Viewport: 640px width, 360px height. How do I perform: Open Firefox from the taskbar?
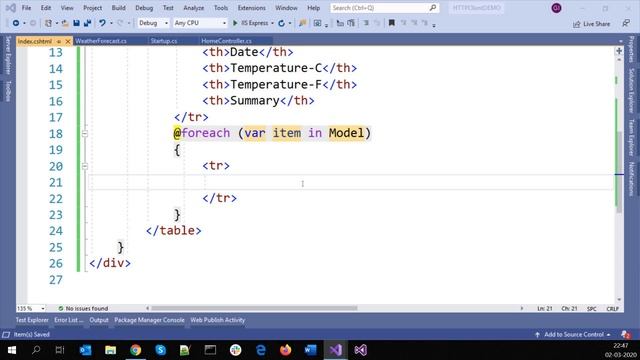285,350
